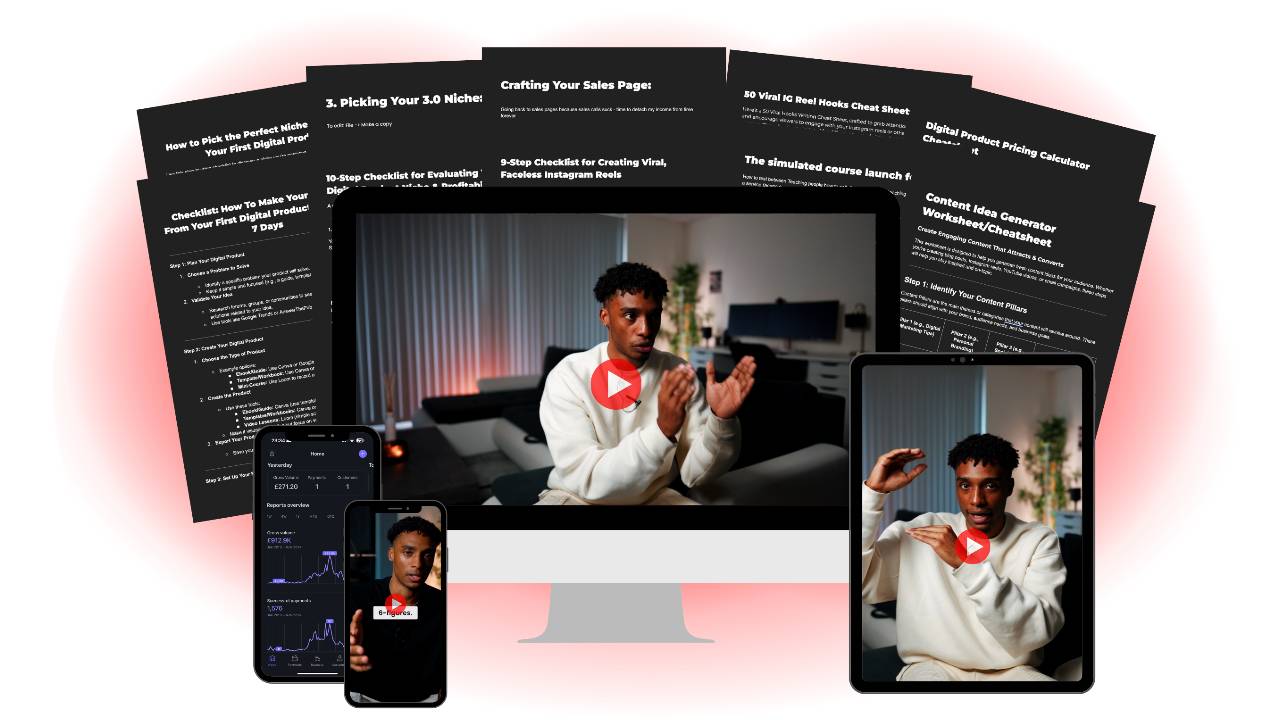Open the 'Crafting Your Sales Page' document

[x=576, y=85]
